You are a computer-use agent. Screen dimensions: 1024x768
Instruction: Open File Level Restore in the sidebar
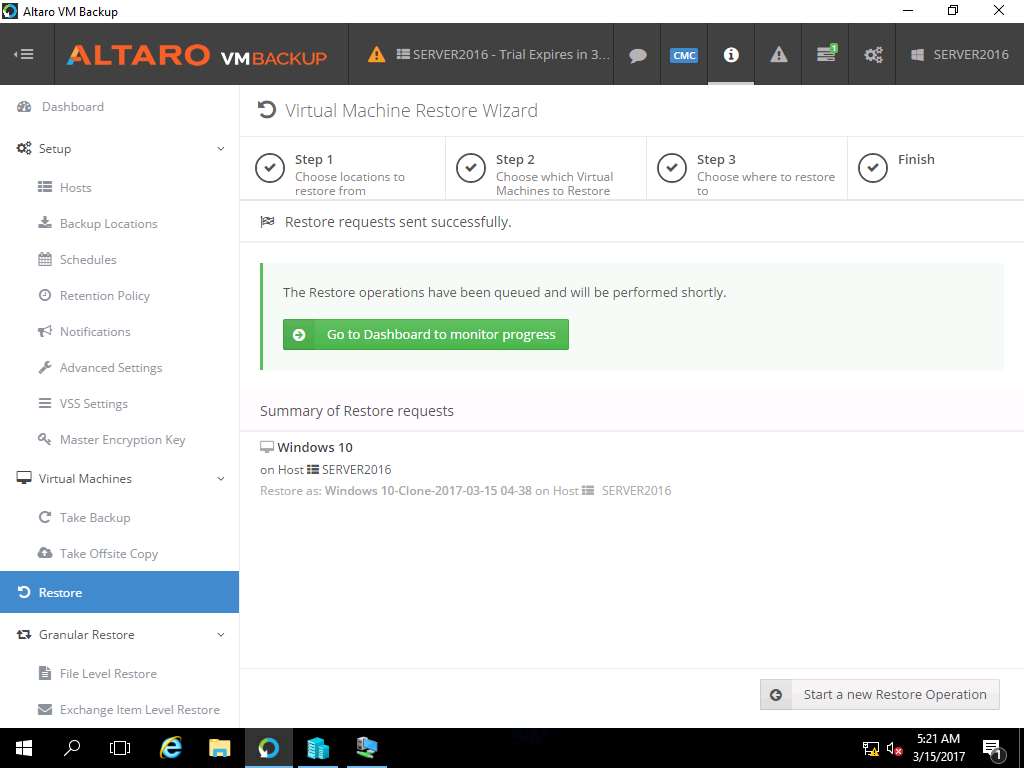[x=108, y=673]
